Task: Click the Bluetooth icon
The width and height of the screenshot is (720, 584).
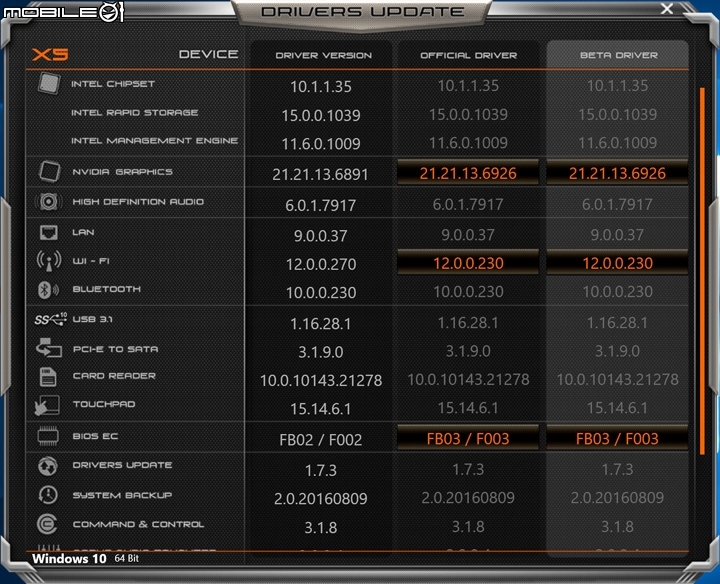Action: pyautogui.click(x=48, y=290)
